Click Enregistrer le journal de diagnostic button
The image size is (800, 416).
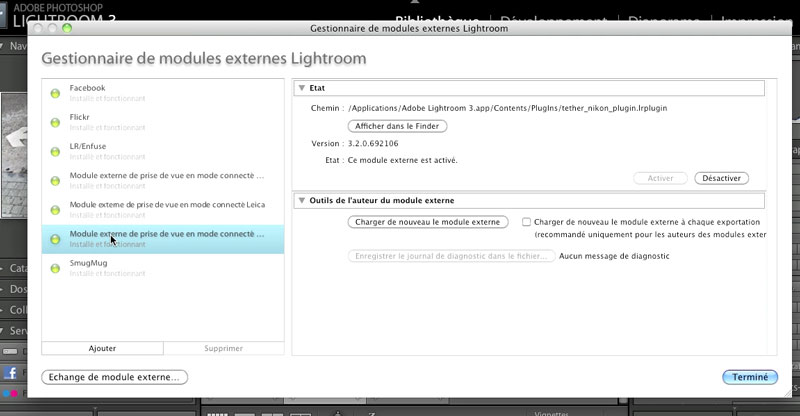click(x=451, y=256)
